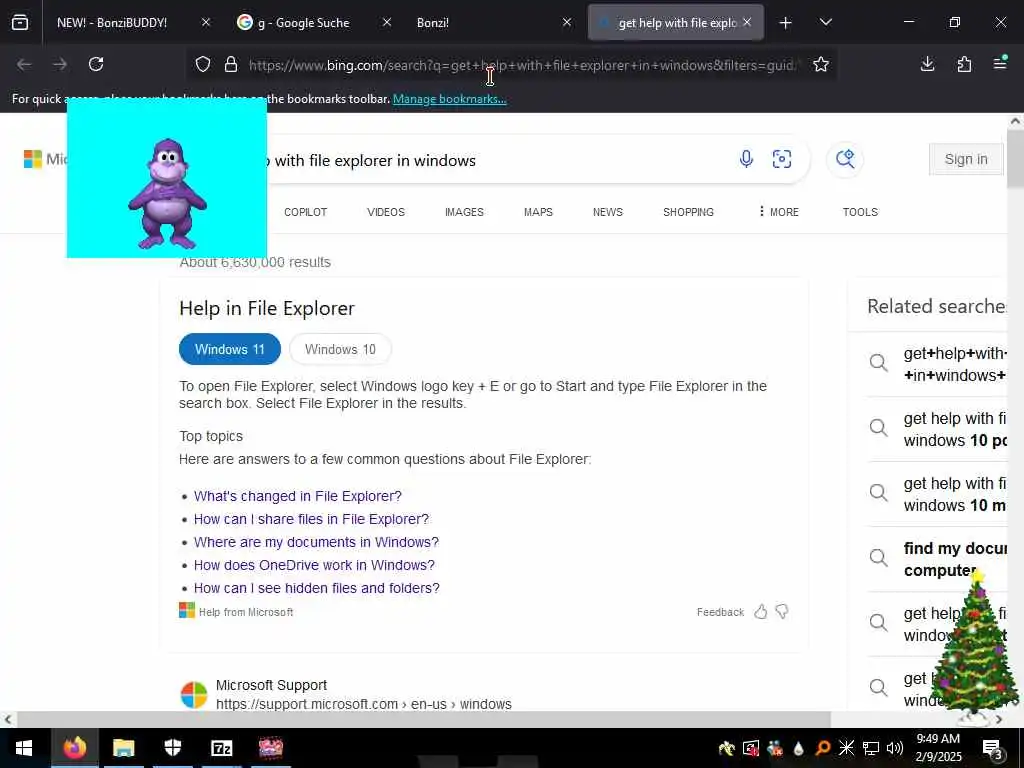This screenshot has height=768, width=1024.
Task: Click the orange magnifier tray icon
Action: (823, 748)
